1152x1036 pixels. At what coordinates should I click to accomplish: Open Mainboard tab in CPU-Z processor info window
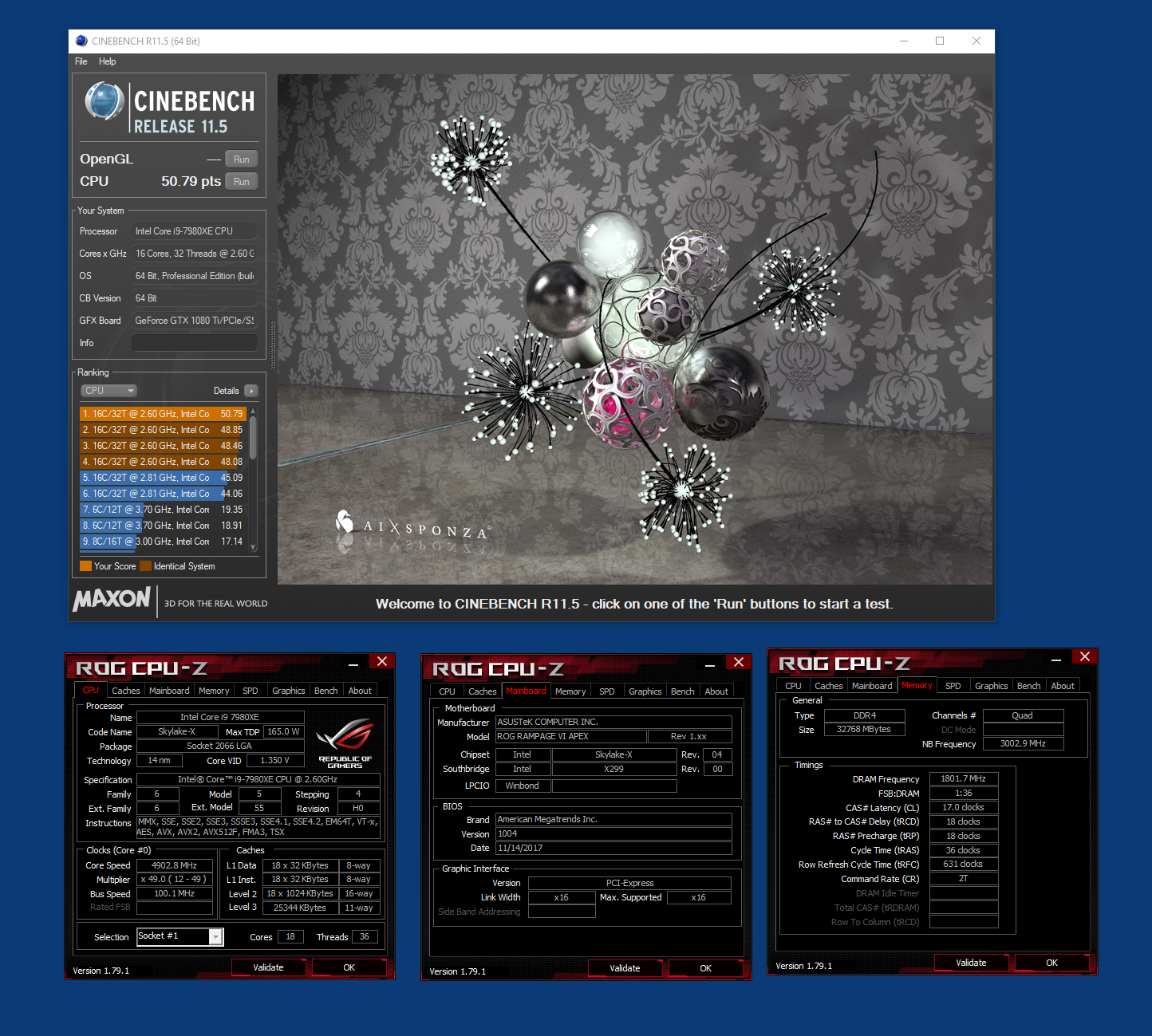(x=169, y=691)
